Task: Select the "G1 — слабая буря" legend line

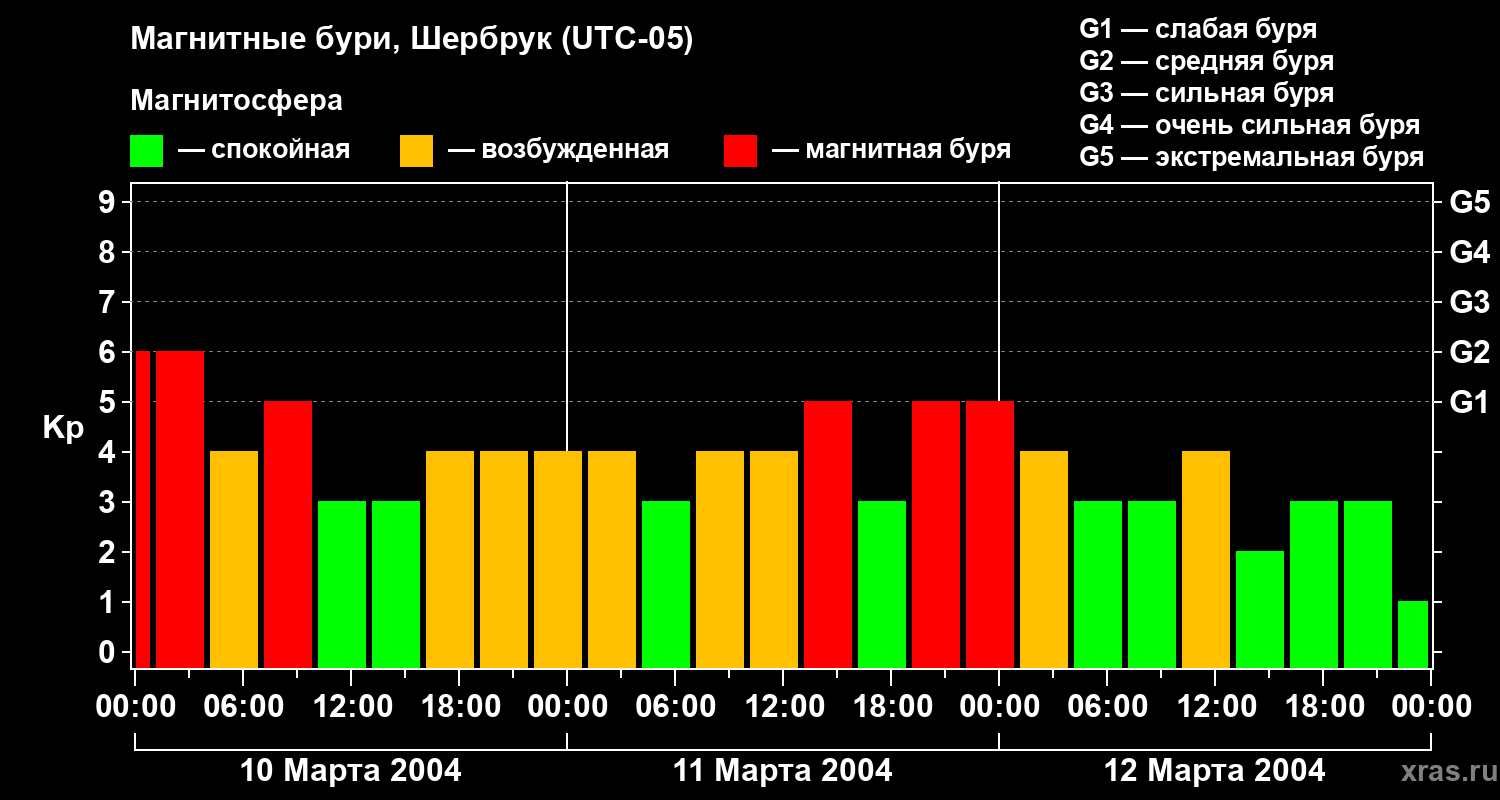Action: tap(1198, 29)
